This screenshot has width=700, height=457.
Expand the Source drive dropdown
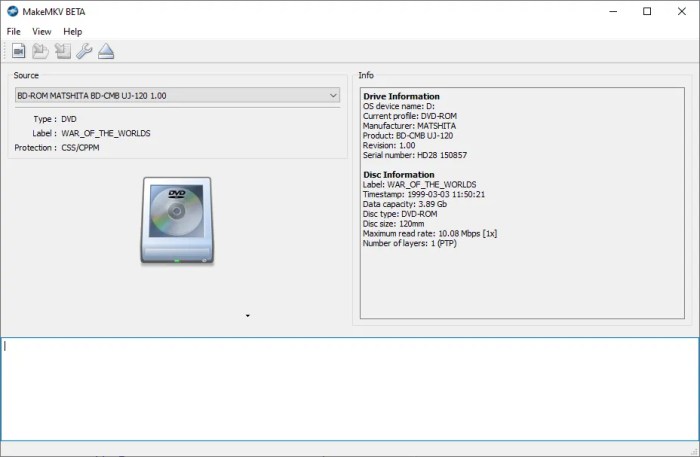(177, 96)
